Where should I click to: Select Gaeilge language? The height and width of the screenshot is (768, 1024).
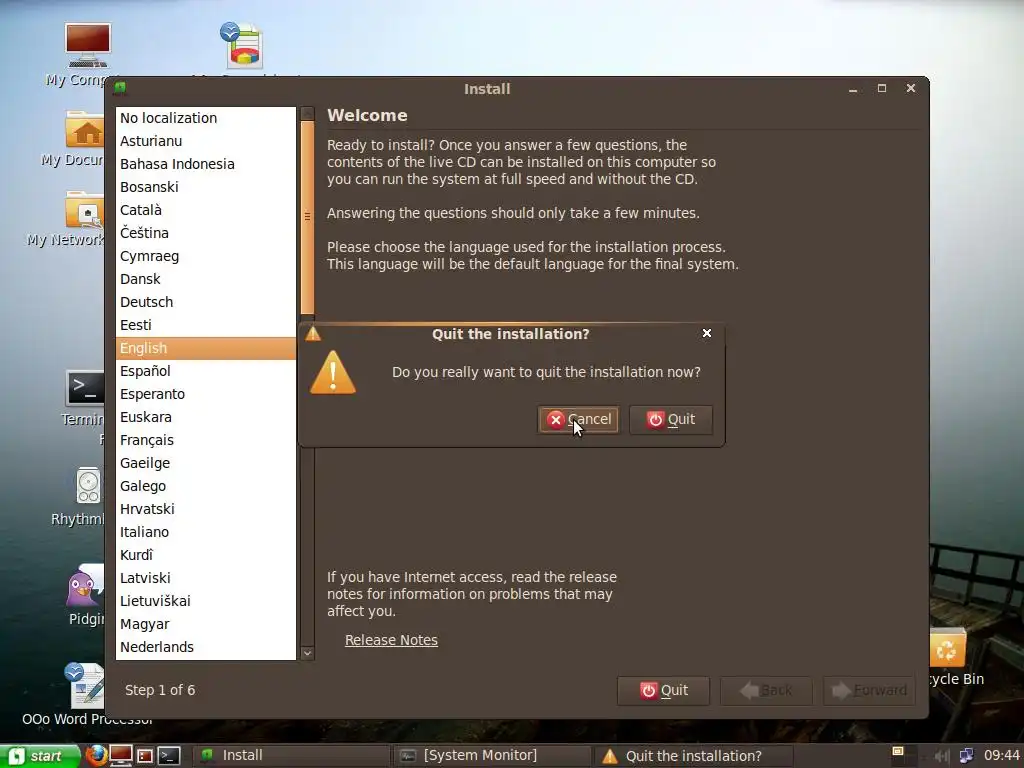click(x=206, y=463)
